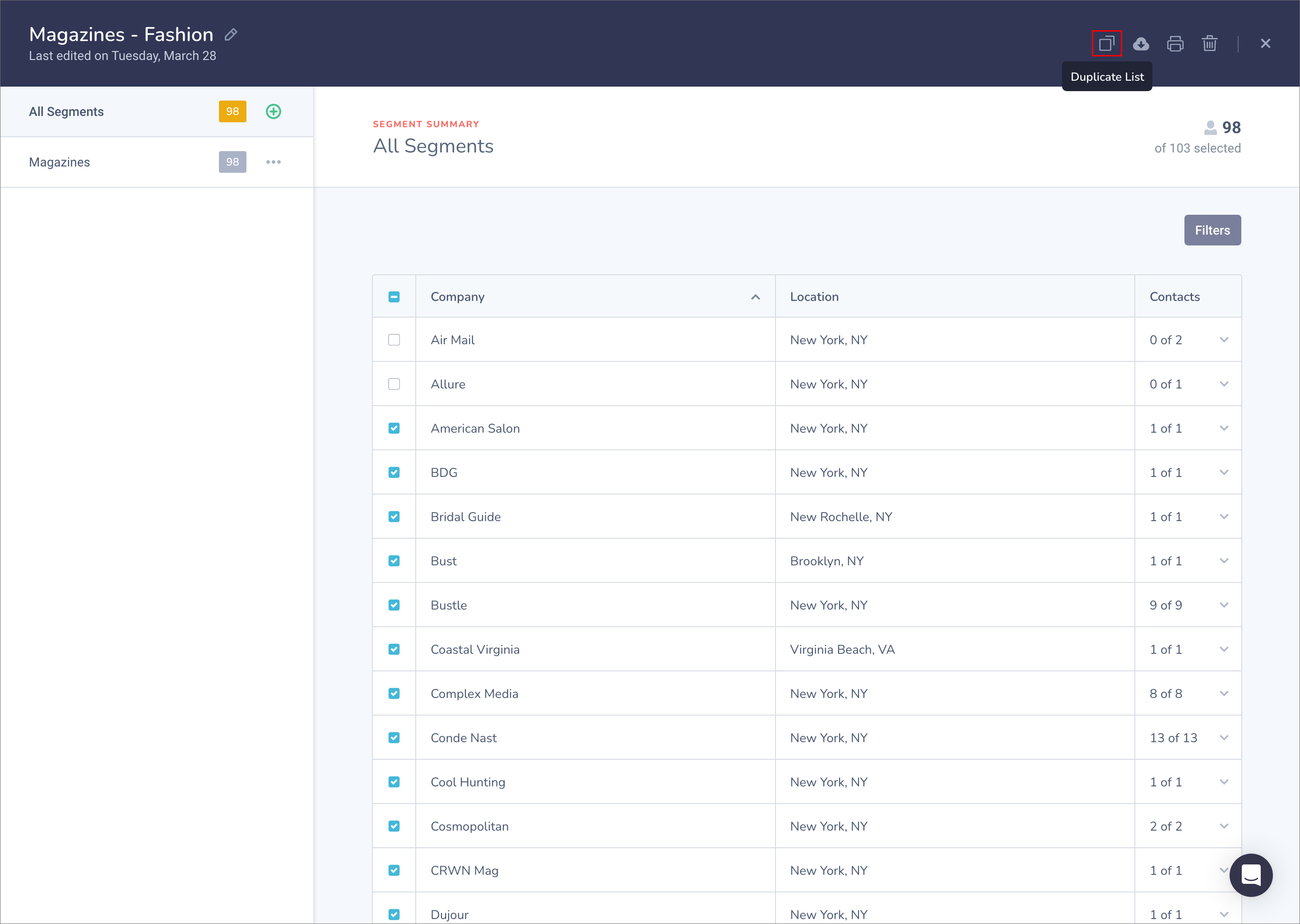
Task: Click the gray 98 badge on Magazines
Action: point(232,162)
